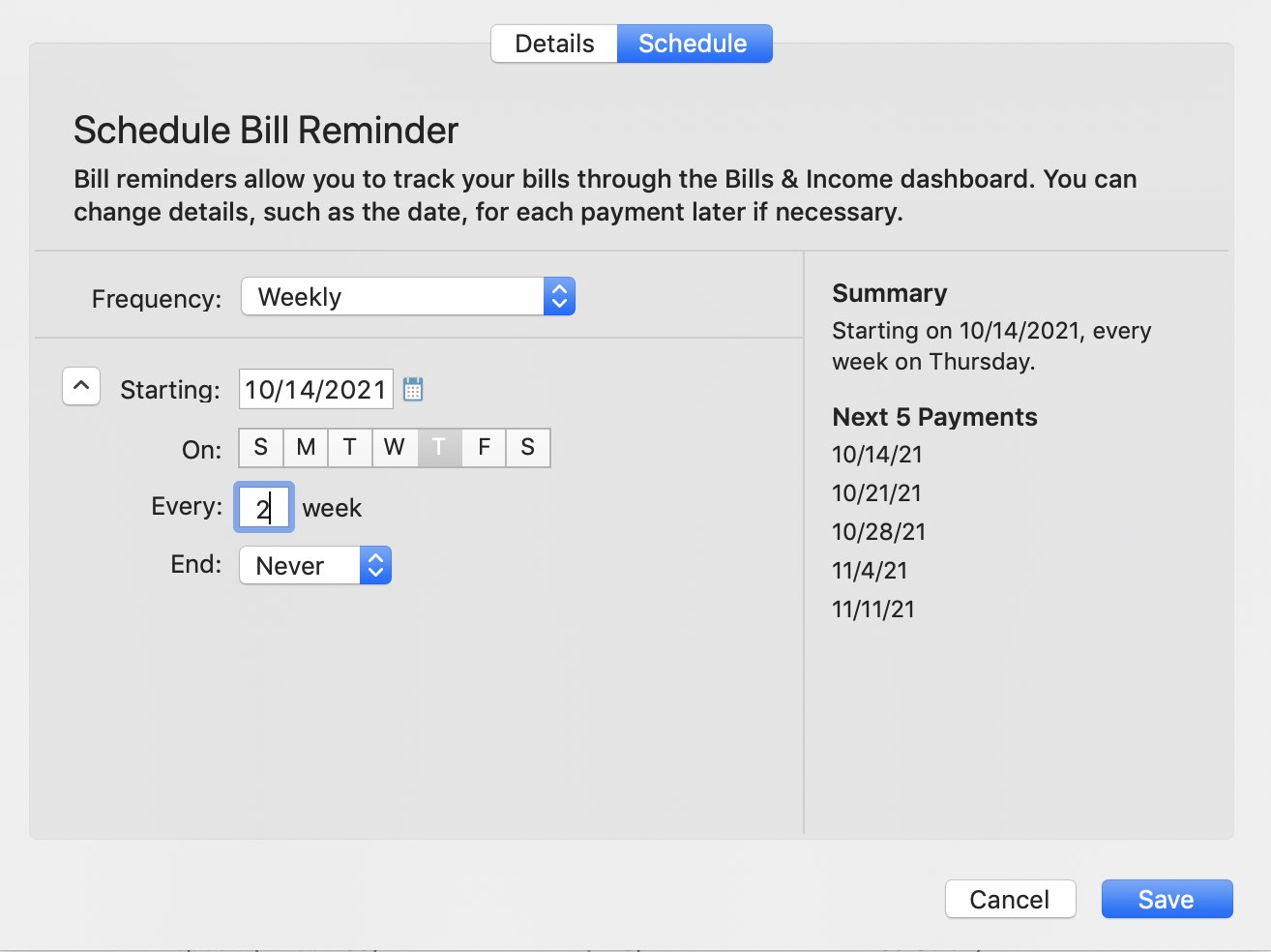Toggle Tuesday in the On day selector
The height and width of the screenshot is (952, 1271).
[350, 447]
